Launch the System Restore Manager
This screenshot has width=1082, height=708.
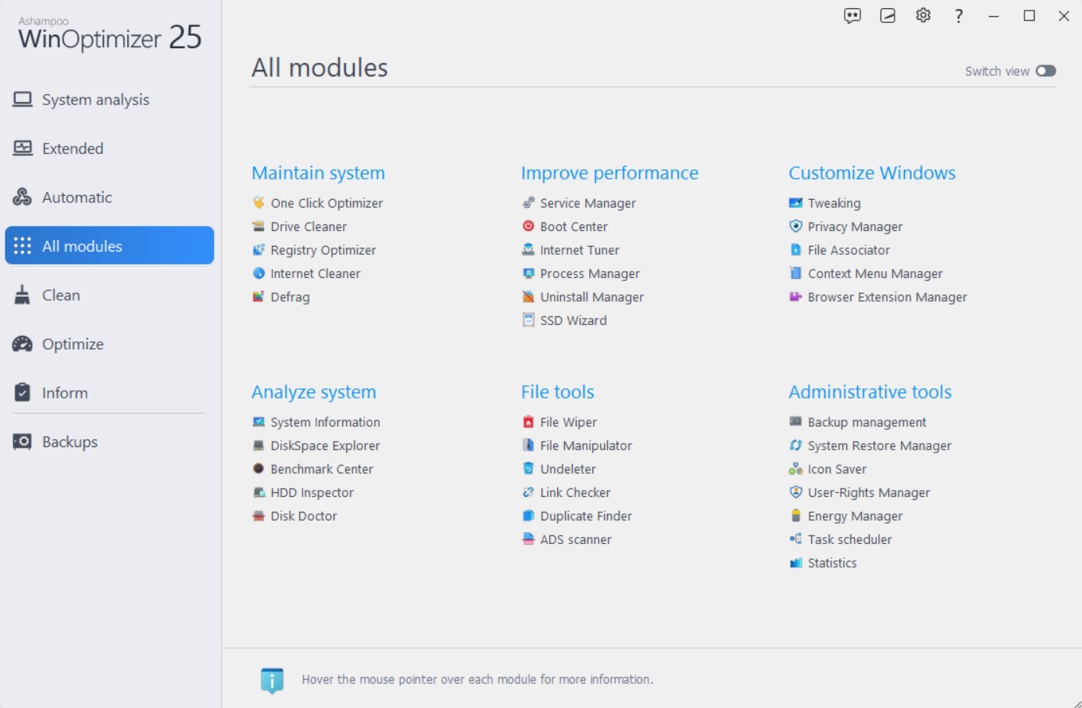pos(878,445)
